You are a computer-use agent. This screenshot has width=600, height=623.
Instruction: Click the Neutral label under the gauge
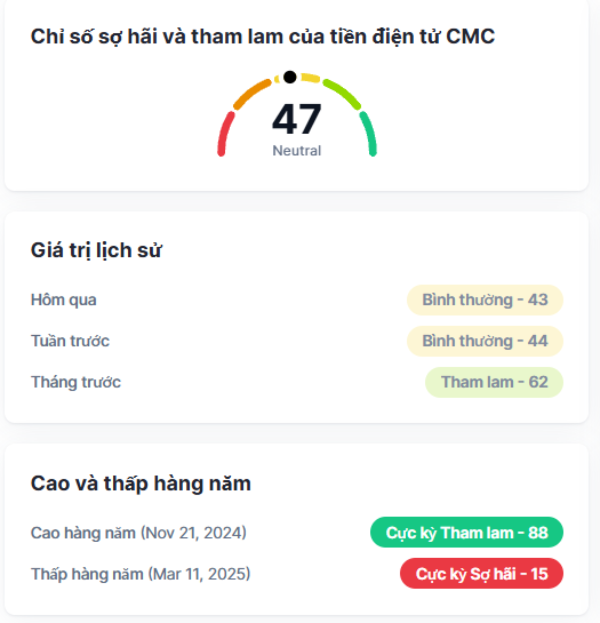pos(297,151)
